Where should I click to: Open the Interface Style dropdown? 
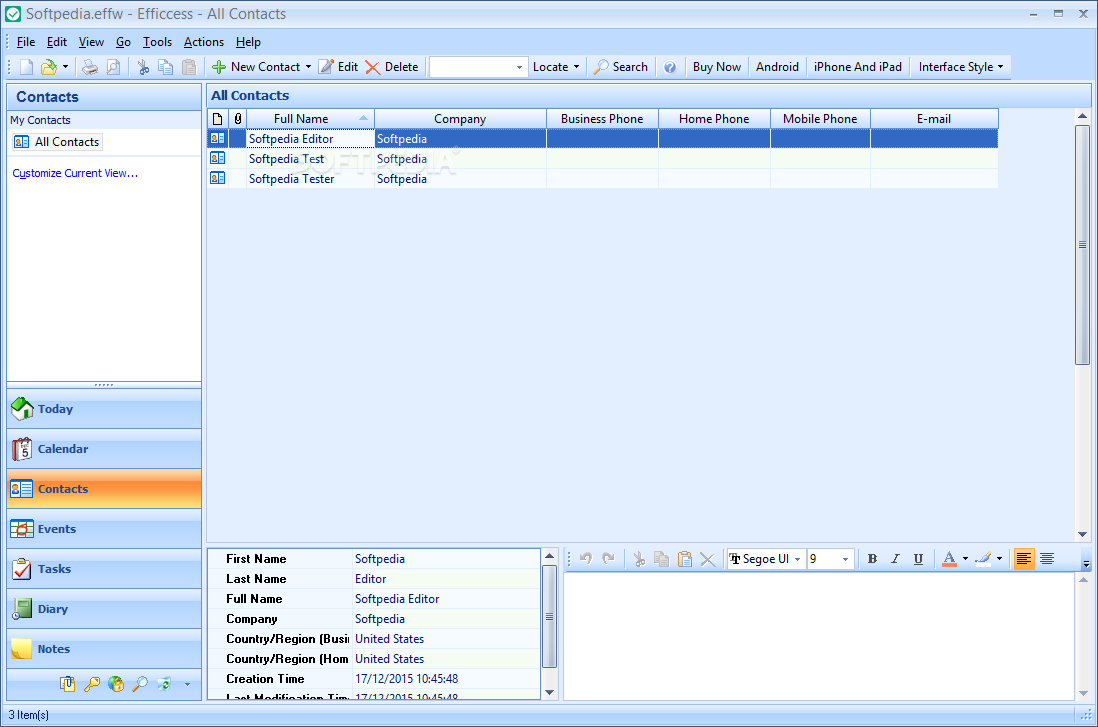(961, 67)
